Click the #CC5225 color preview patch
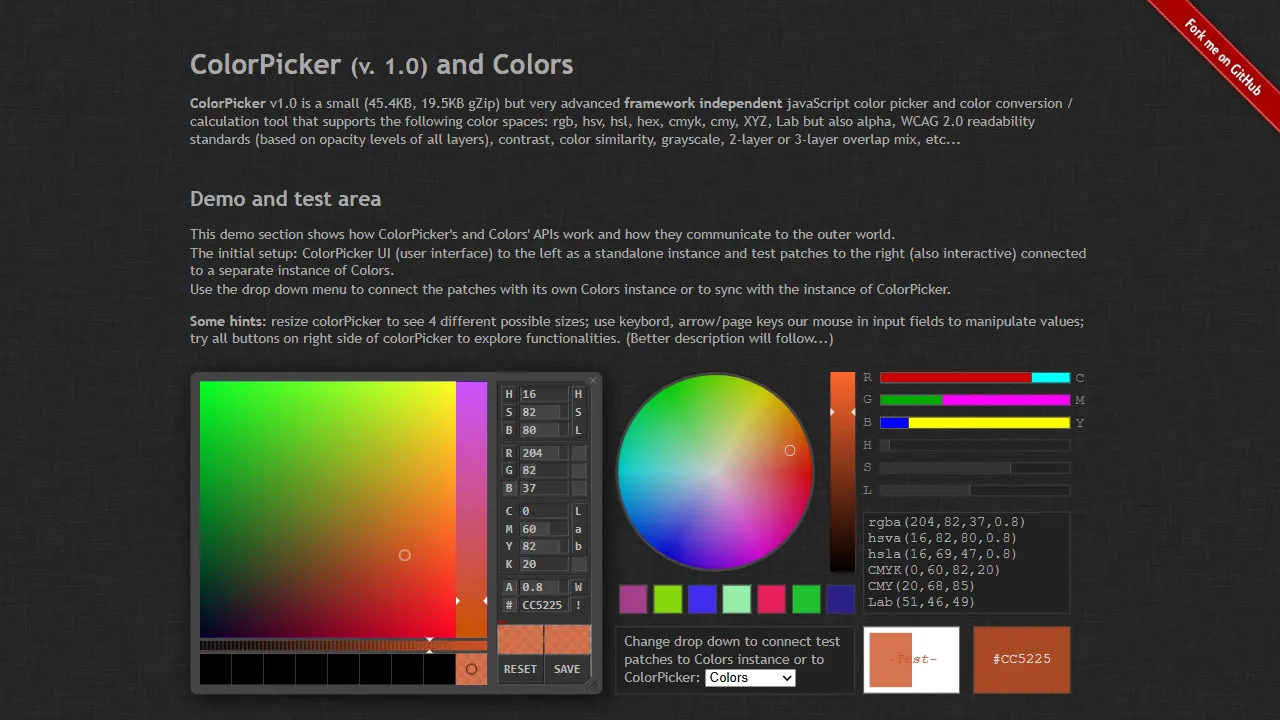Screen dimensions: 1280x720 coord(1022,660)
